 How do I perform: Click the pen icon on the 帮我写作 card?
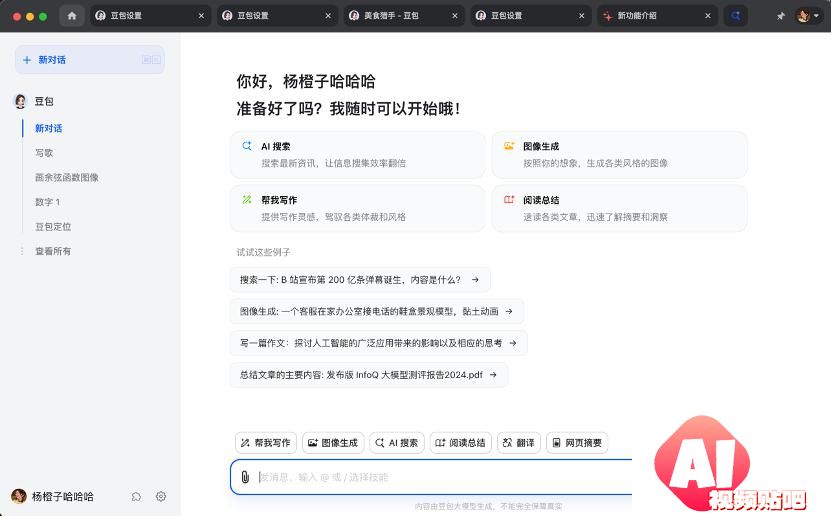point(247,200)
